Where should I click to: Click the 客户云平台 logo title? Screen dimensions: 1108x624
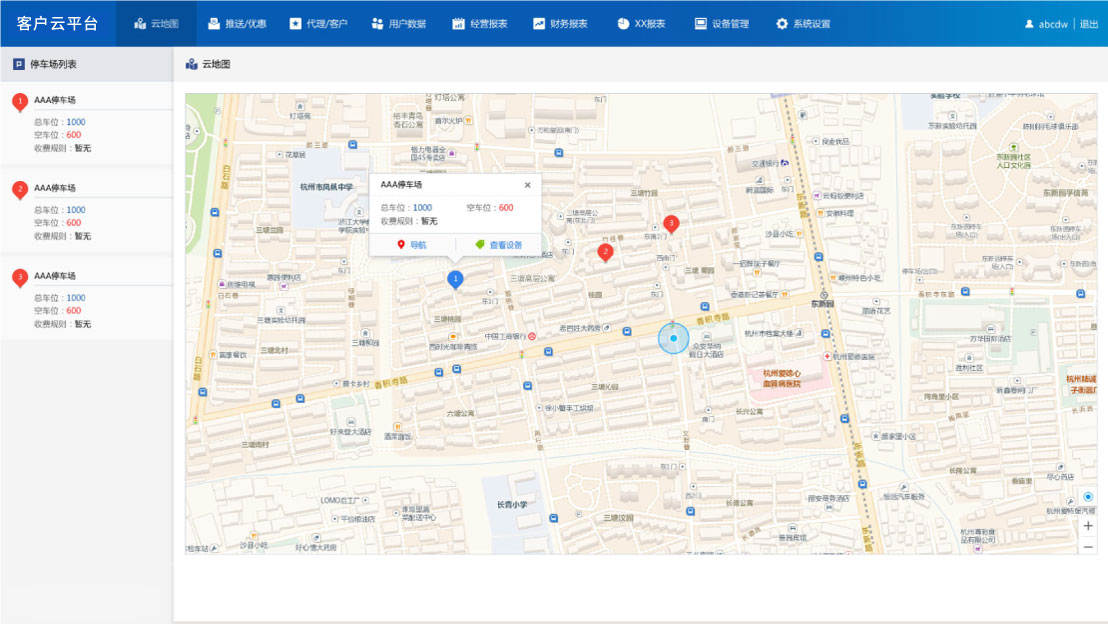pos(57,23)
